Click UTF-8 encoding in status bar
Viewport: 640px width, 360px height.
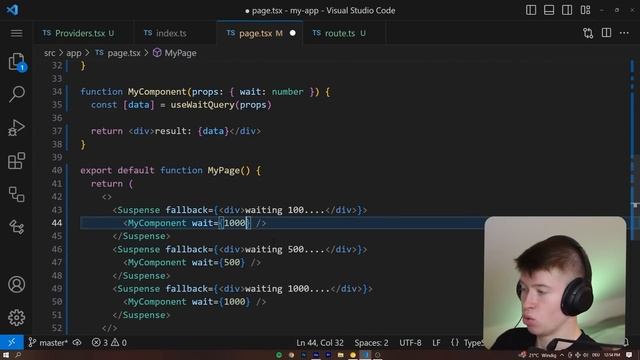tap(410, 343)
